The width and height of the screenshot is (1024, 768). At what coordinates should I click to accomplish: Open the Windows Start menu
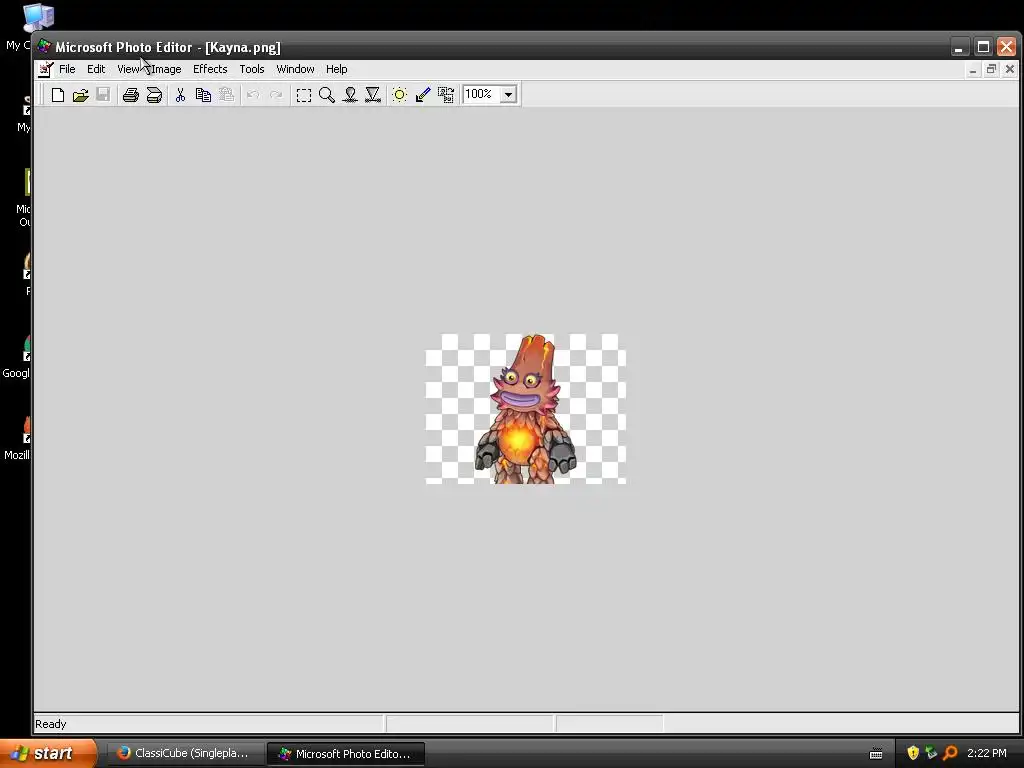[x=48, y=753]
